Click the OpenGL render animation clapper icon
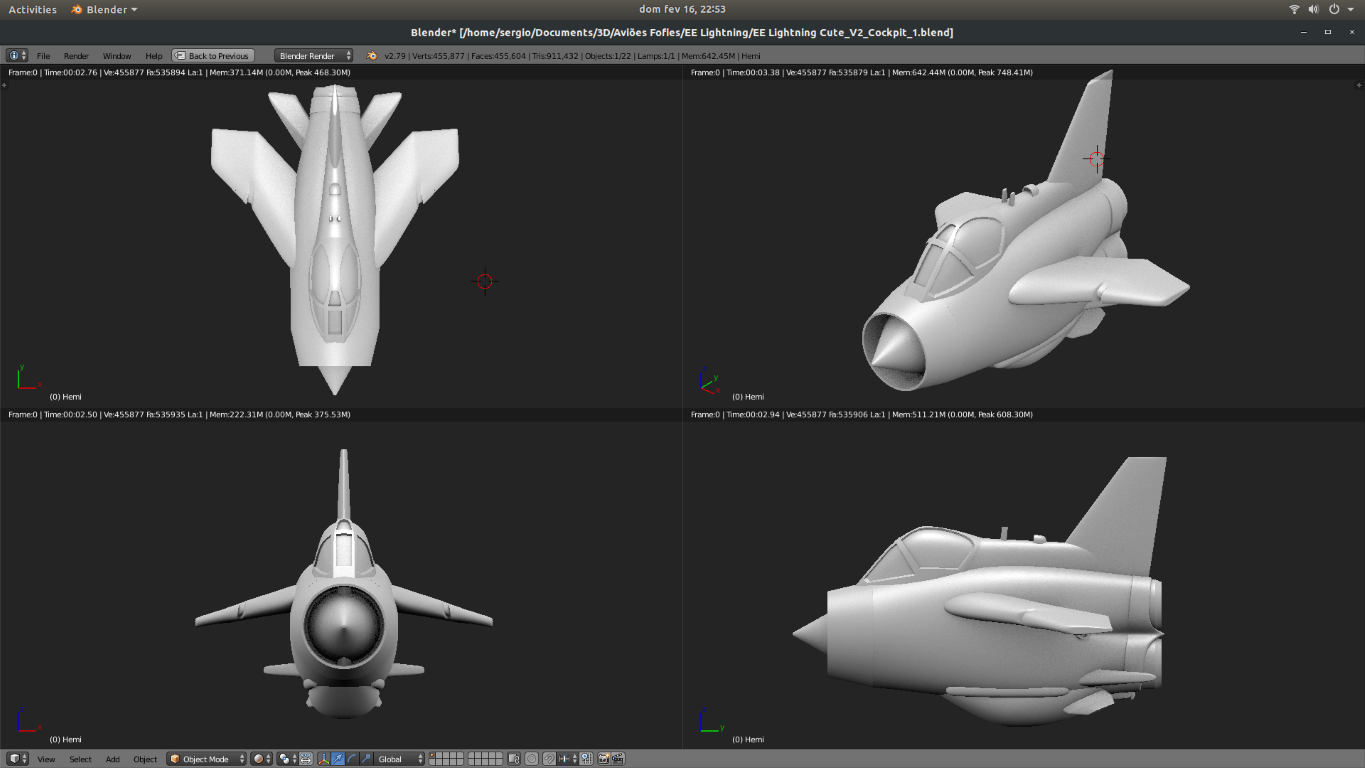Viewport: 1365px width, 768px height. point(618,759)
